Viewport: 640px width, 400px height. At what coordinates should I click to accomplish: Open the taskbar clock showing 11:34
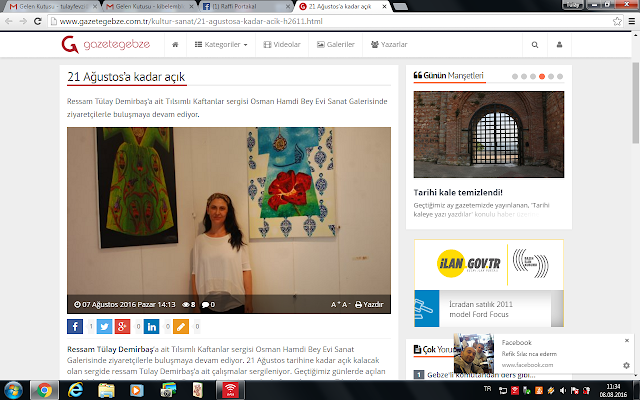coord(613,391)
